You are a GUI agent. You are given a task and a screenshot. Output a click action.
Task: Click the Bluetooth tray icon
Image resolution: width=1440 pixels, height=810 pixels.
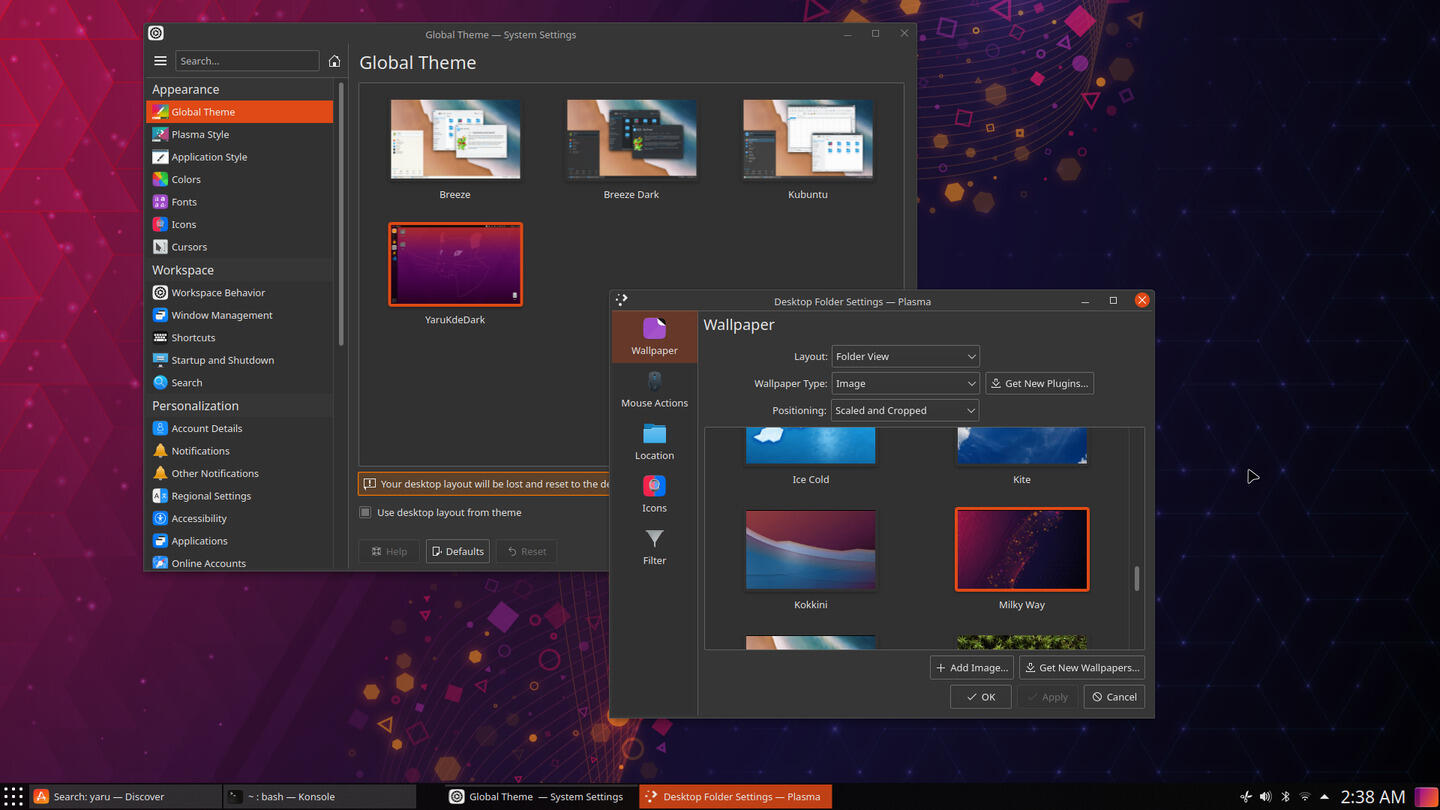point(1285,797)
